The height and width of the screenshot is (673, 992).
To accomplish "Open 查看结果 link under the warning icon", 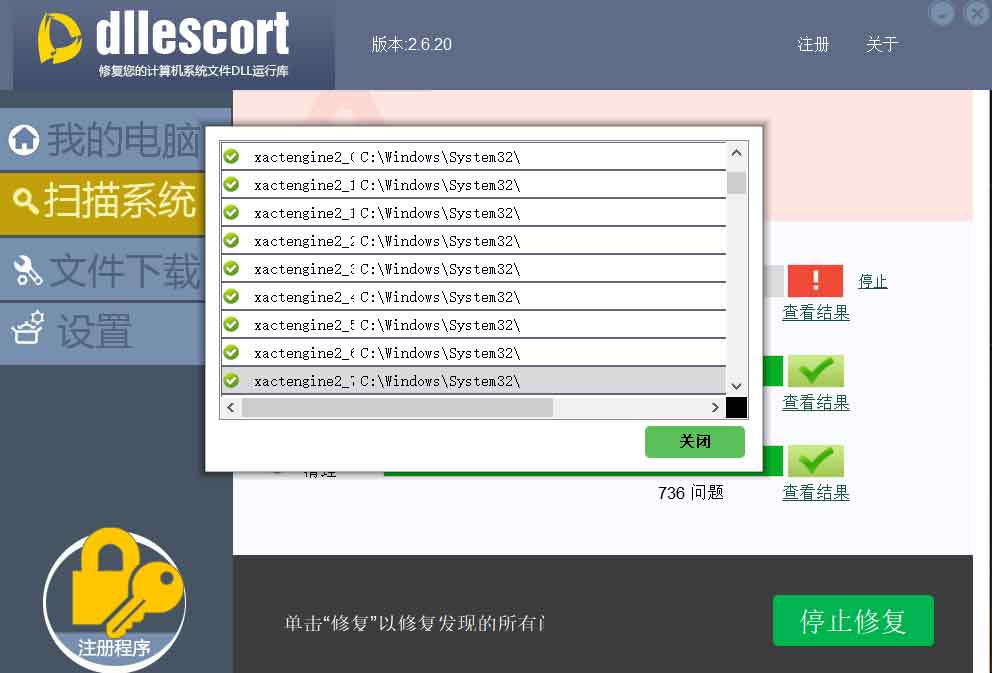I will (x=815, y=312).
